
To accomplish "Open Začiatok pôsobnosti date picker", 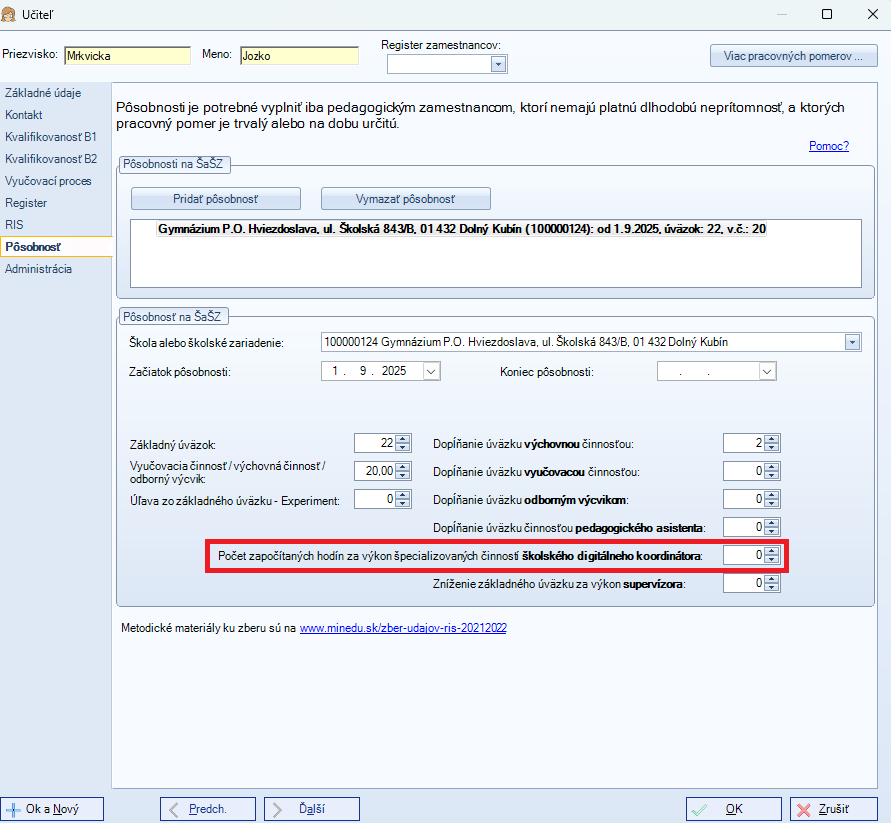I will (x=431, y=371).
